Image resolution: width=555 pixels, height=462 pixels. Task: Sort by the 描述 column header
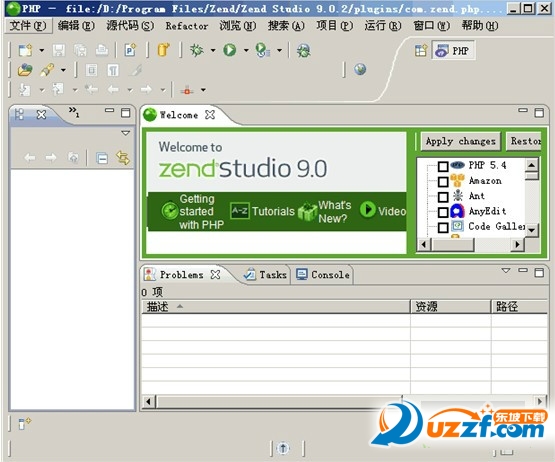pyautogui.click(x=276, y=307)
